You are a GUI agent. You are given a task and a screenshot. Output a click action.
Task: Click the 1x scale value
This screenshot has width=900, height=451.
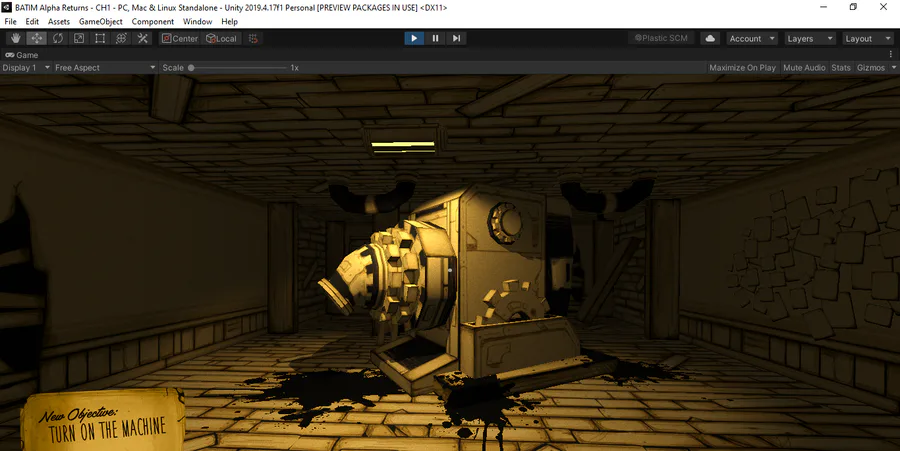click(x=294, y=68)
